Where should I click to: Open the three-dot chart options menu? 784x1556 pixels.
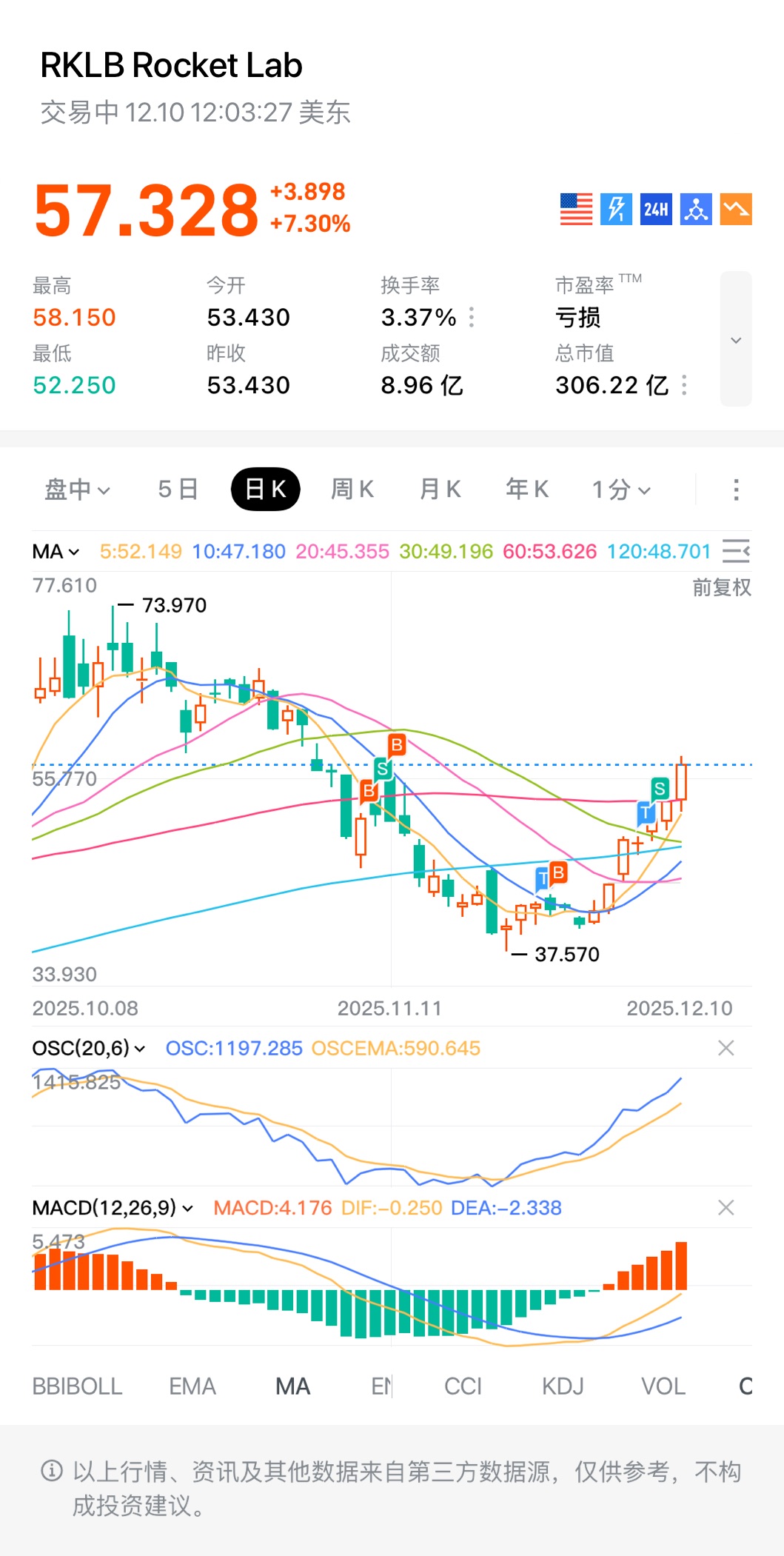point(736,490)
